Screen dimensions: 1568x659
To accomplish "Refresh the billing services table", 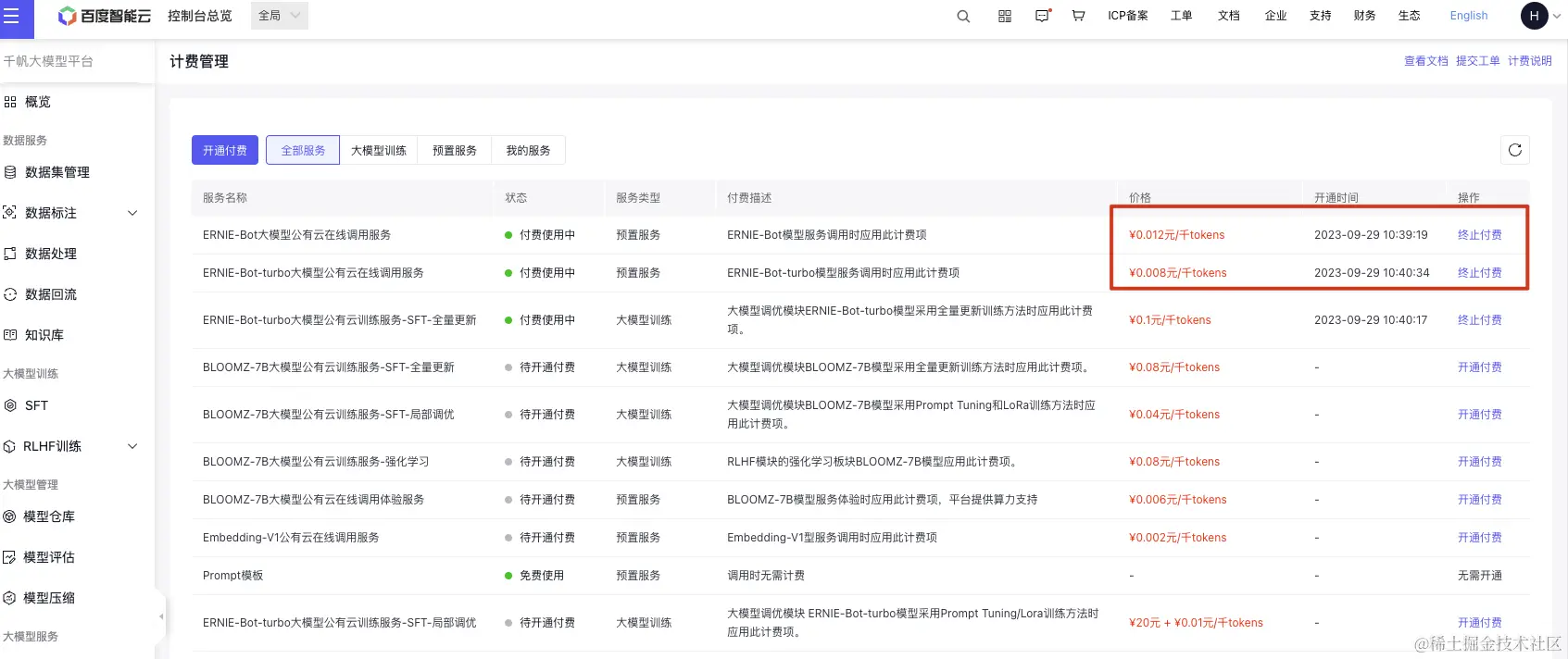I will (1515, 150).
